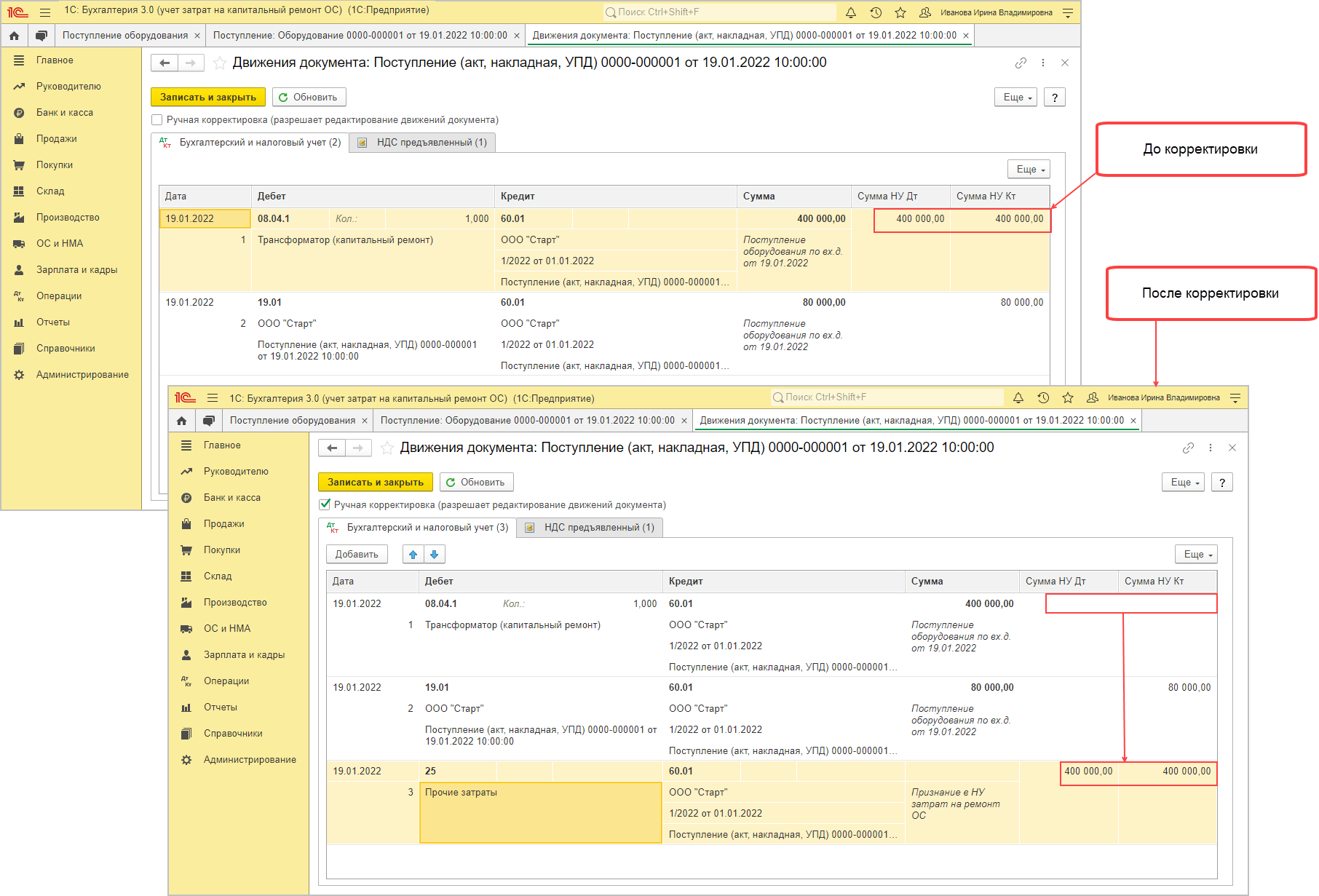Add front window document to favorites star
Screen dimensions: 1319x896
click(387, 448)
